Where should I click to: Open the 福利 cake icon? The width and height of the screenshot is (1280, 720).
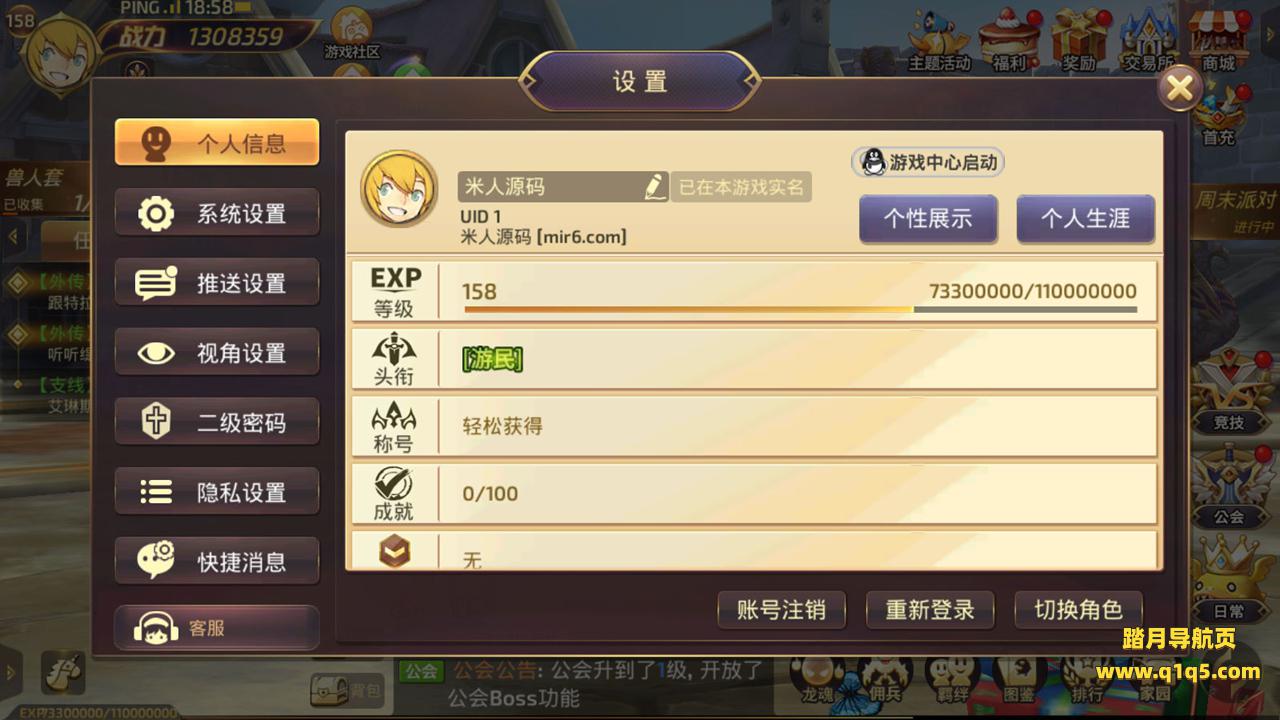1009,40
